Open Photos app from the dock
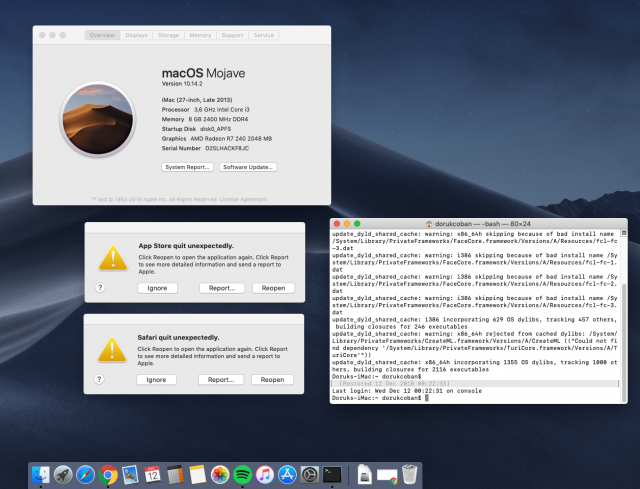 tap(220, 474)
